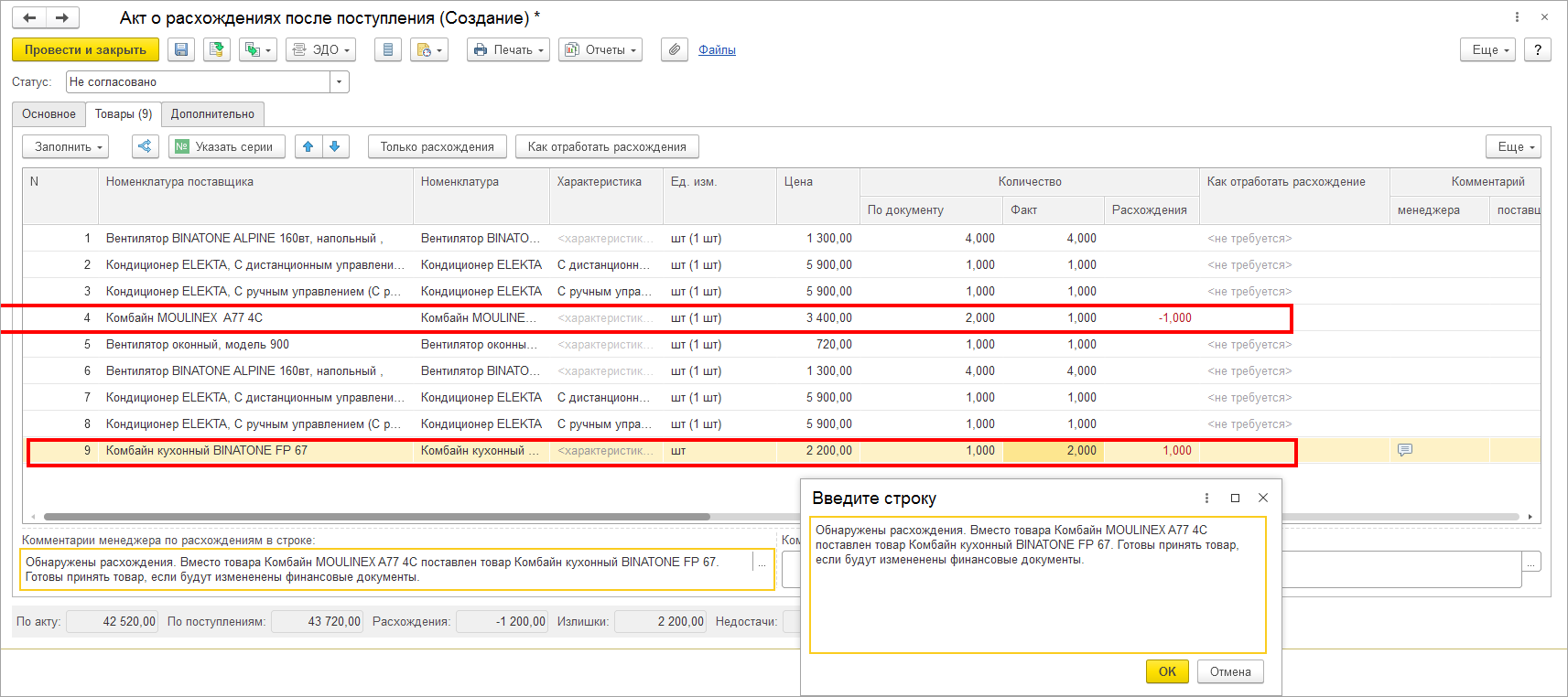This screenshot has width=1568, height=697.
Task: Open the window options kebab menu at top right
Action: pyautogui.click(x=1517, y=16)
